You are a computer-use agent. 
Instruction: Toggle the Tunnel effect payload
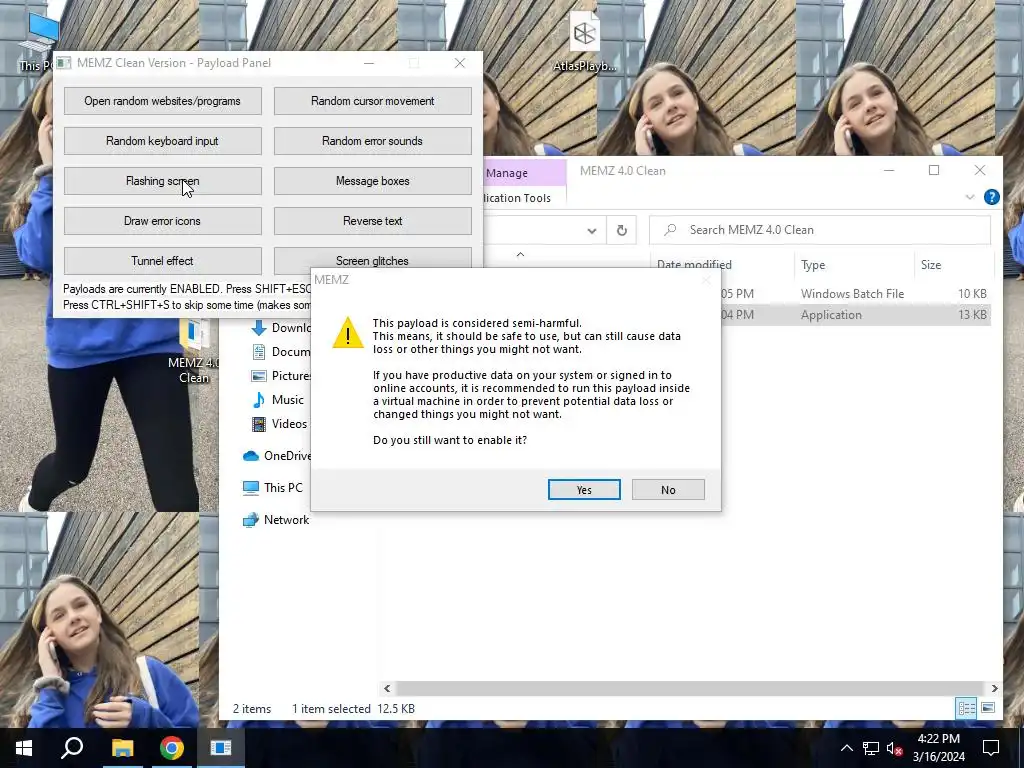[163, 261]
